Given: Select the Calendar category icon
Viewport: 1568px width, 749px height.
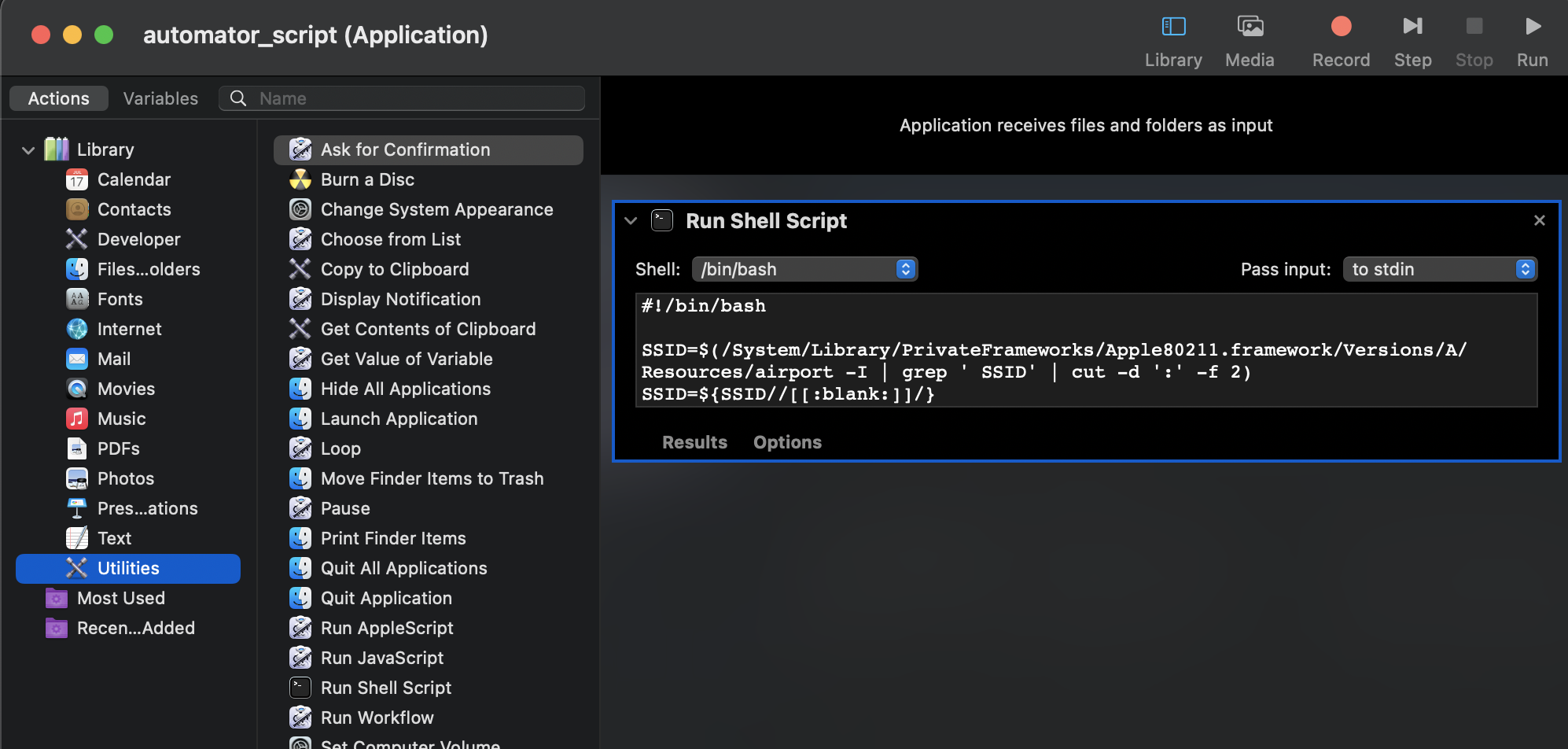Looking at the screenshot, I should coord(76,179).
